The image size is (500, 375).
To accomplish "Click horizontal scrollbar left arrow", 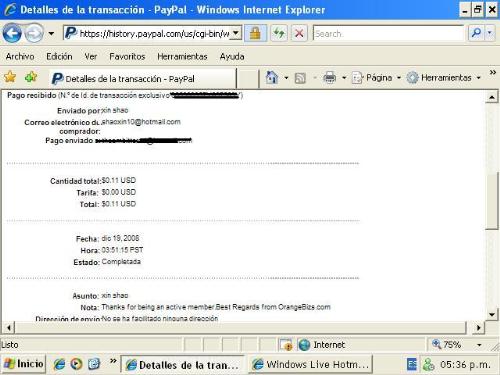I will coord(9,328).
